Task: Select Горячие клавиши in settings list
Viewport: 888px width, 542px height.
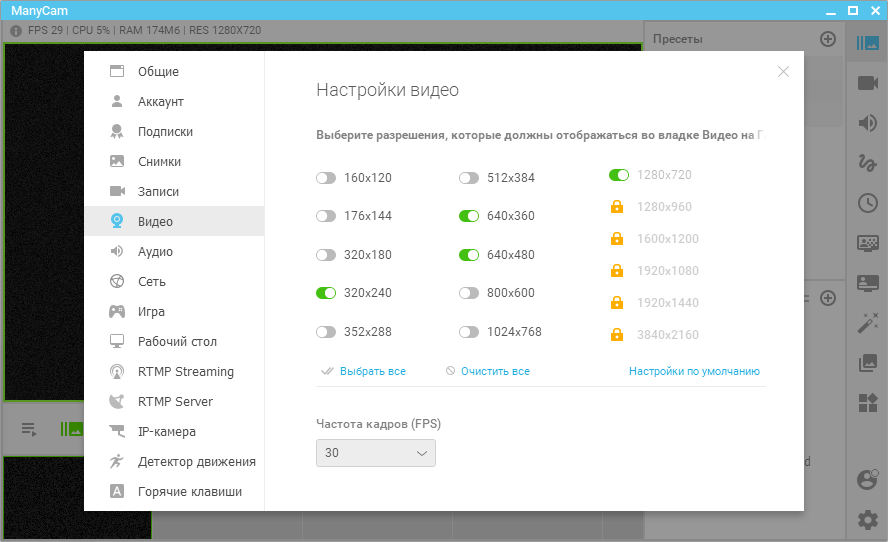Action: point(189,492)
